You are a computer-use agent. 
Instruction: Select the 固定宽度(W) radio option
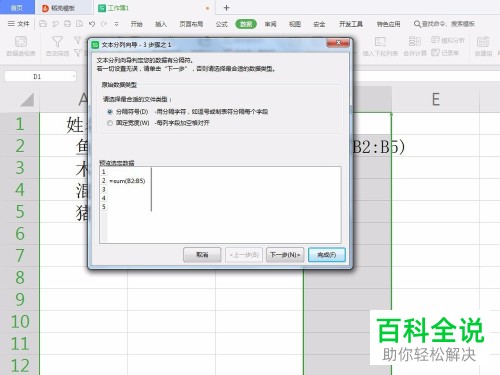(110, 123)
